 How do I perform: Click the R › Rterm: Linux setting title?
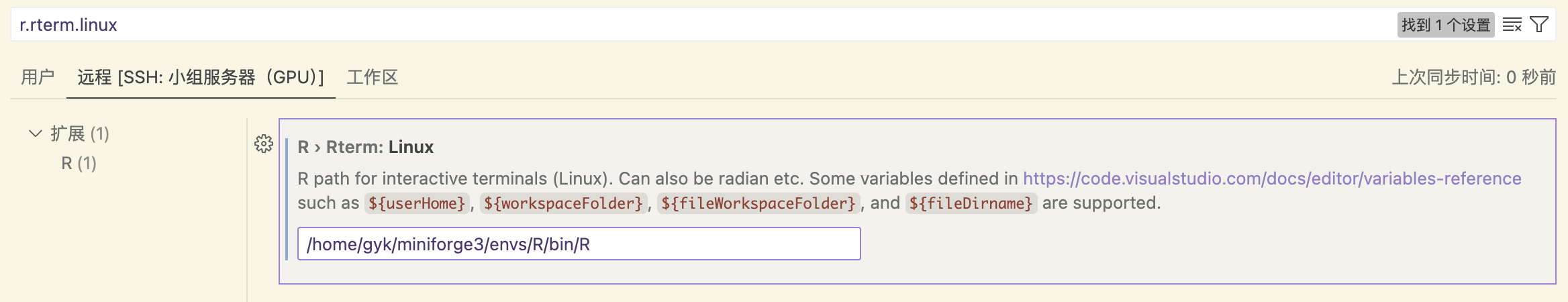(x=366, y=147)
